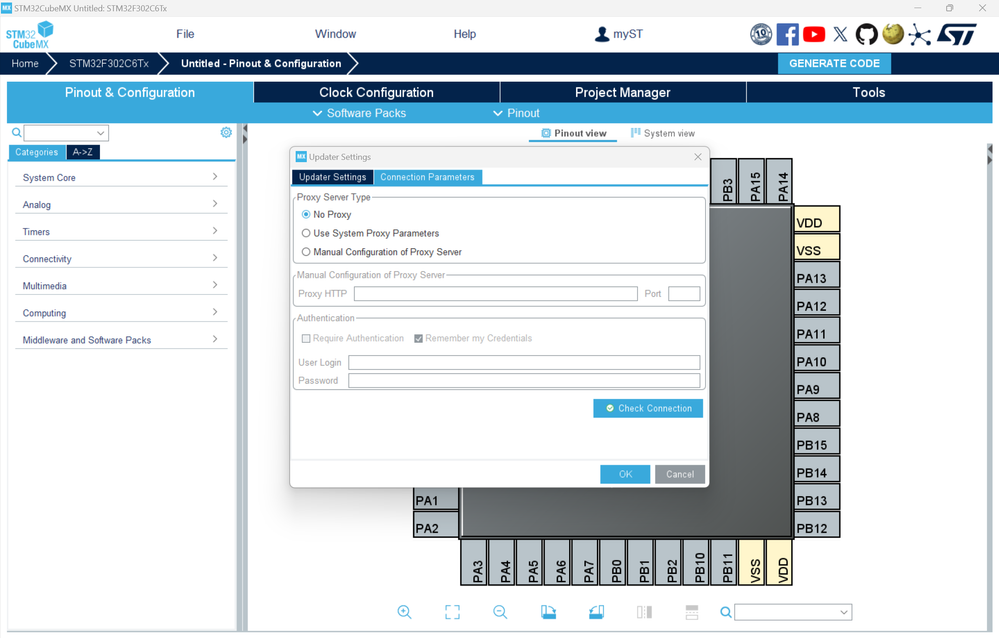
Task: Switch to the Tools tab
Action: coord(869,92)
